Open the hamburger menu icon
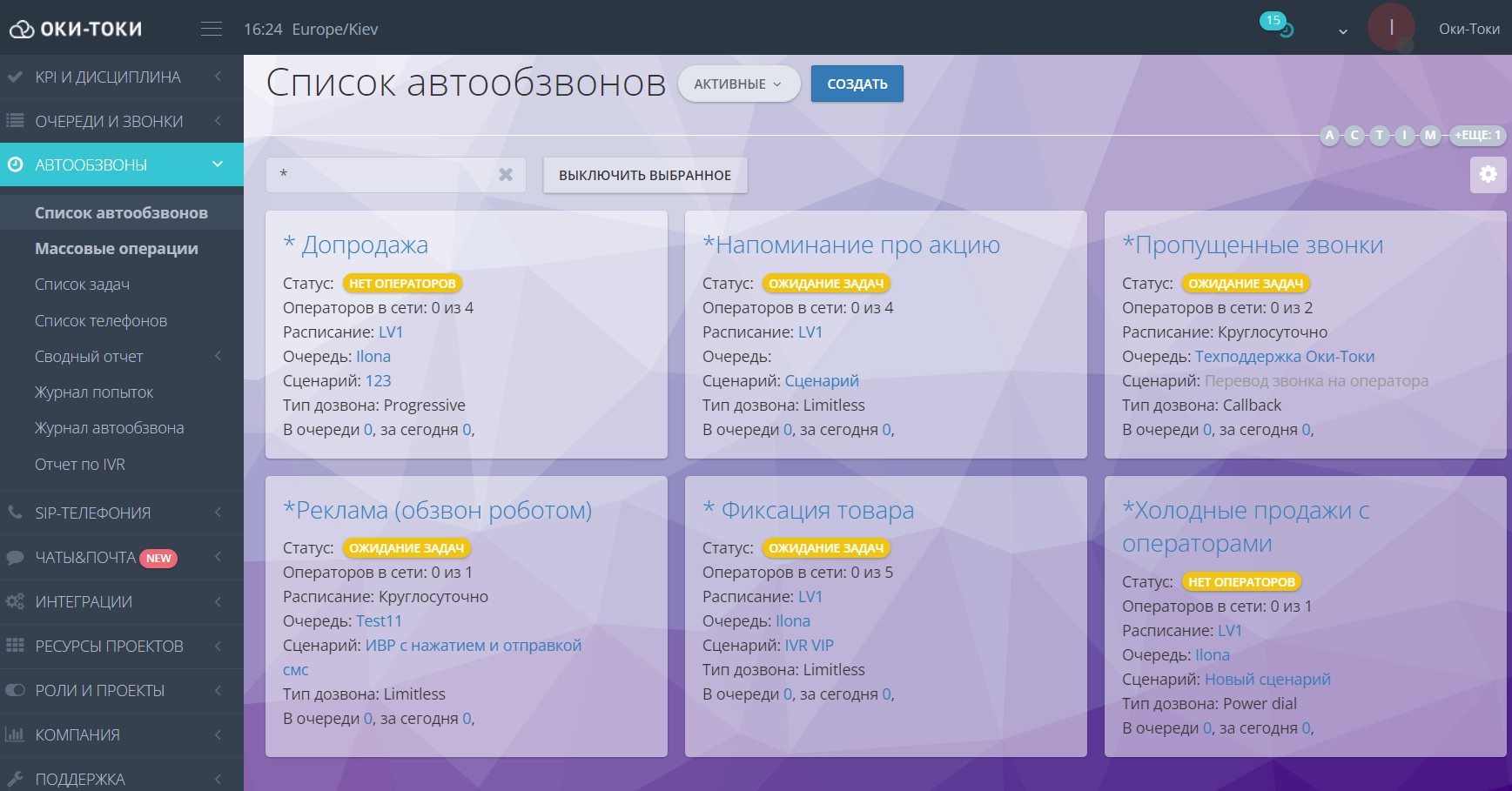The height and width of the screenshot is (791, 1512). pos(211,27)
